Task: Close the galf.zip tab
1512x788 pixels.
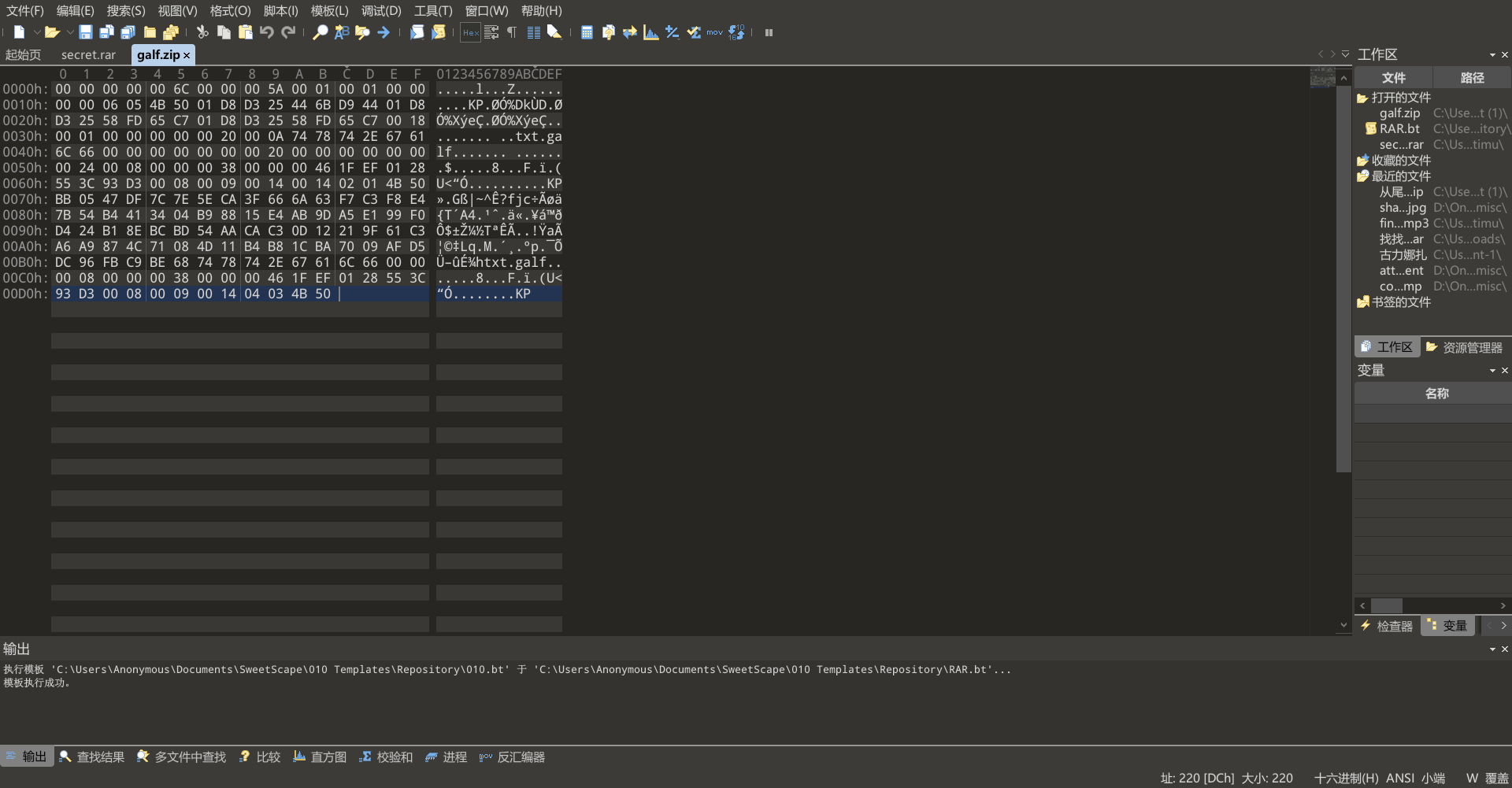Action: point(187,55)
